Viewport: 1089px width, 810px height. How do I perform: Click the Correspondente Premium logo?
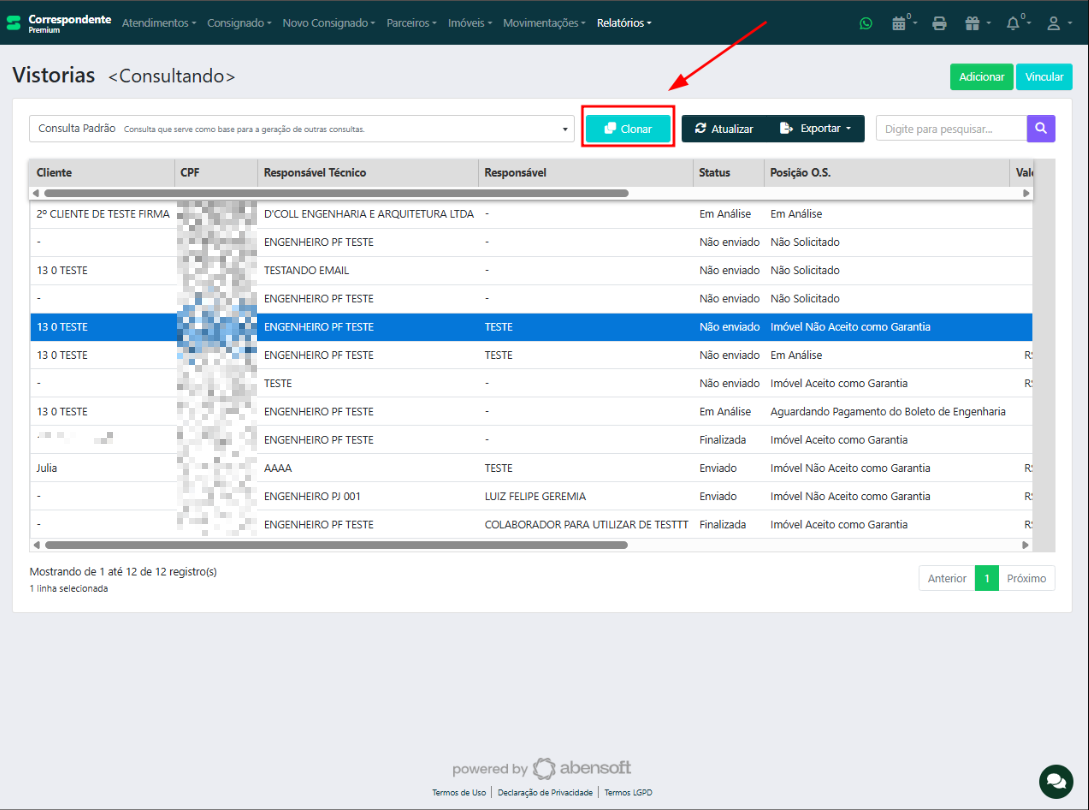[58, 22]
